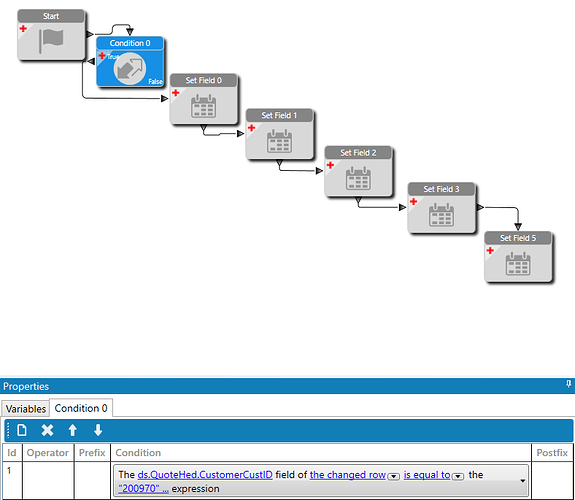Viewport: 575px width, 500px height.
Task: Select the Set Field 3 node icon
Action: (442, 215)
